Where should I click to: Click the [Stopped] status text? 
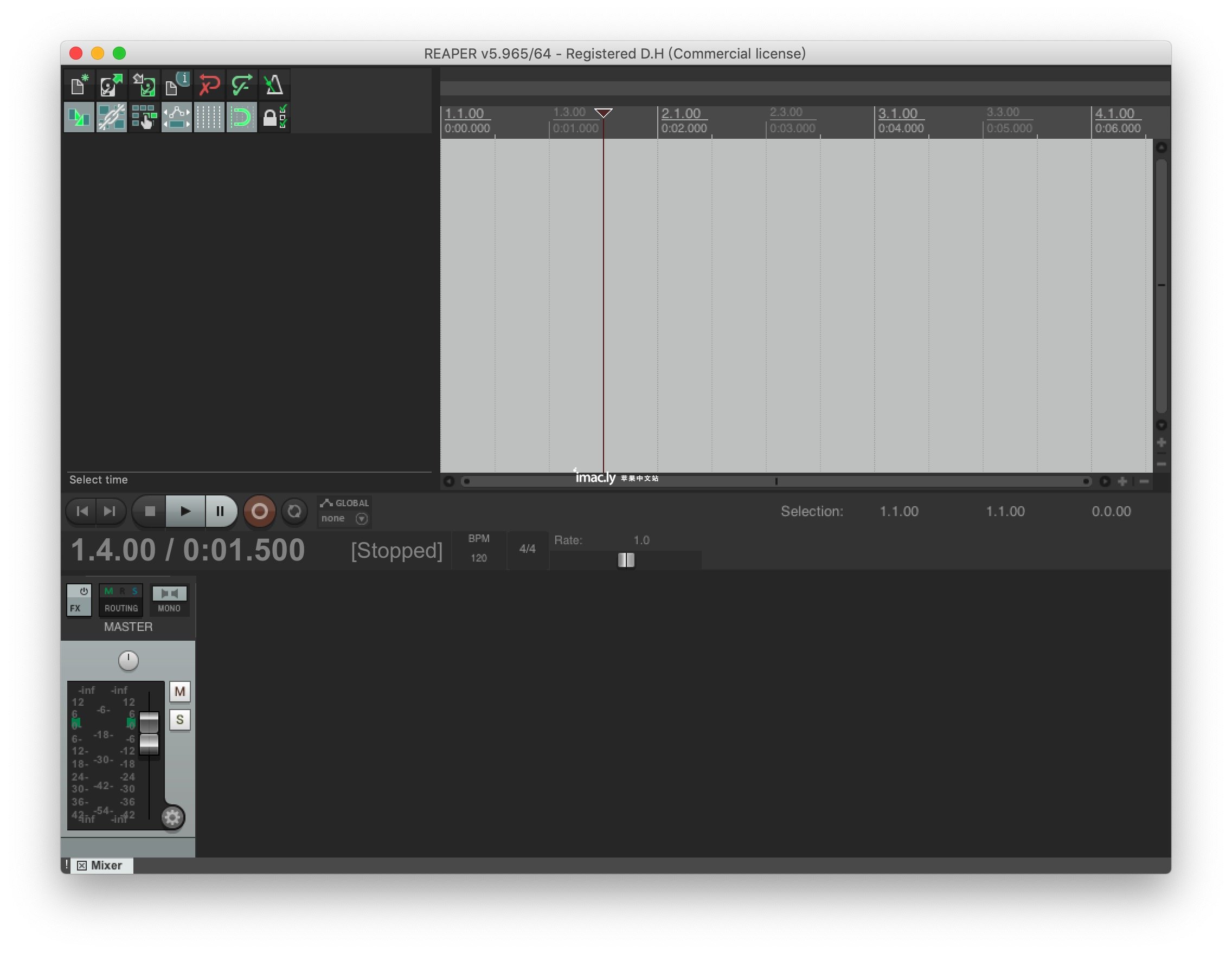click(396, 551)
